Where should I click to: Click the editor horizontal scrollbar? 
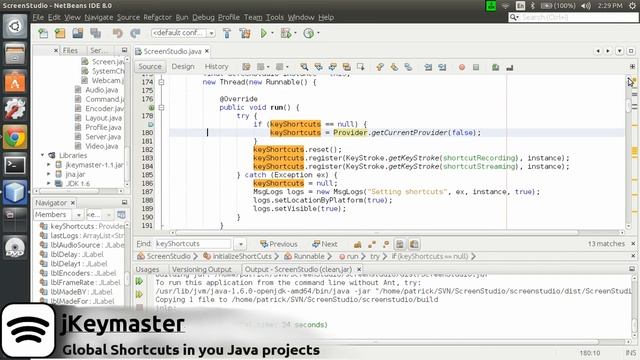(x=376, y=233)
